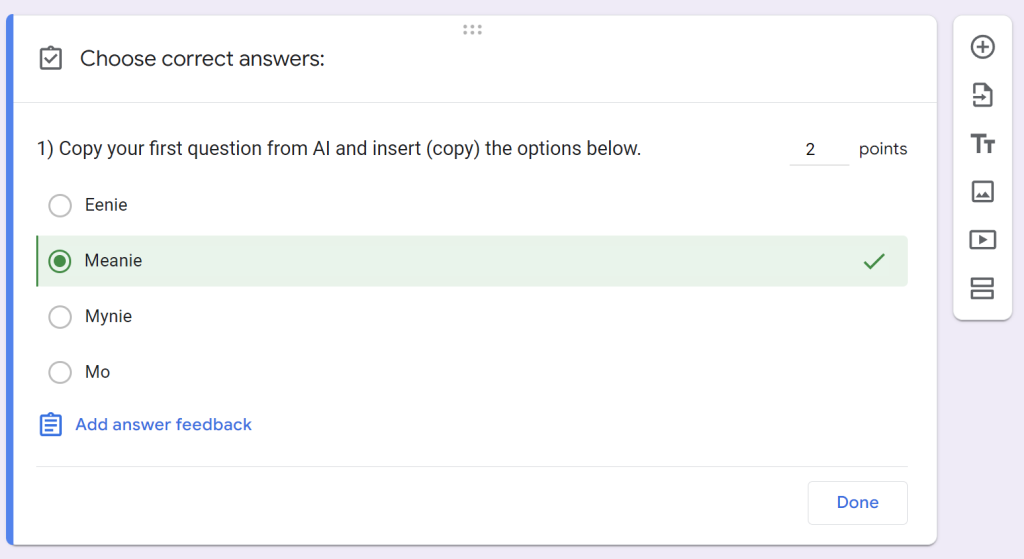Click the Add image icon
The width and height of the screenshot is (1024, 559).
coord(982,191)
